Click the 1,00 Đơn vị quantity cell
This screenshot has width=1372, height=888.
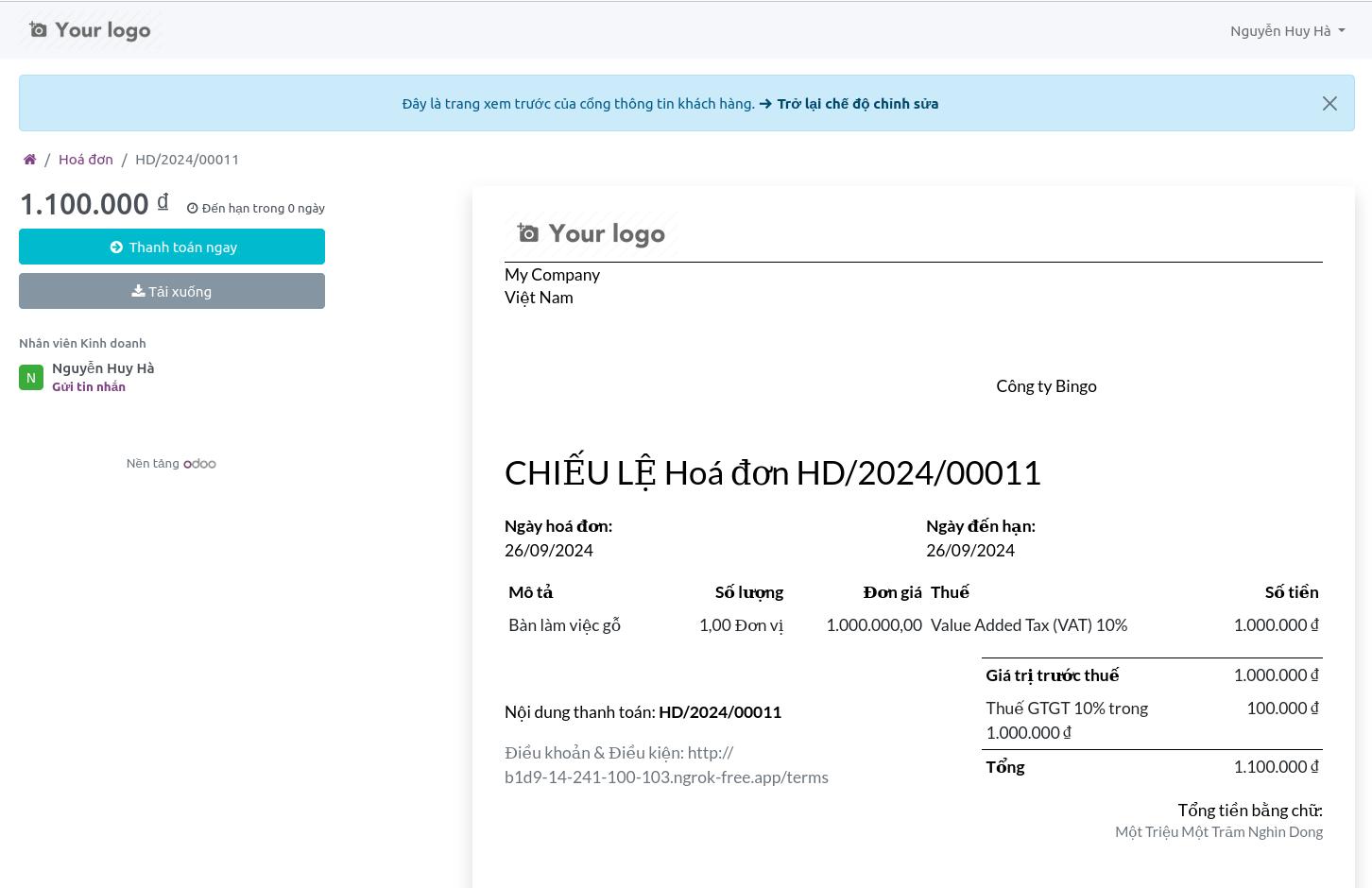[x=741, y=625]
